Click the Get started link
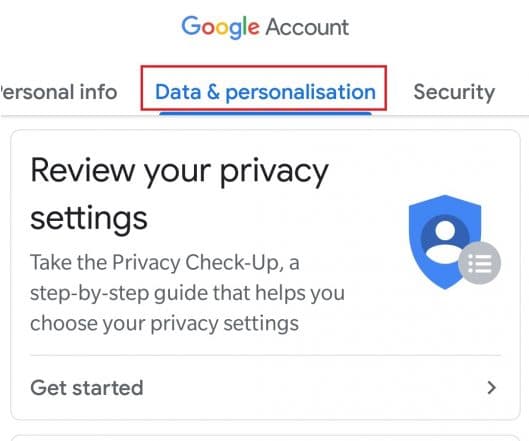Image resolution: width=529 pixels, height=441 pixels. (x=87, y=388)
